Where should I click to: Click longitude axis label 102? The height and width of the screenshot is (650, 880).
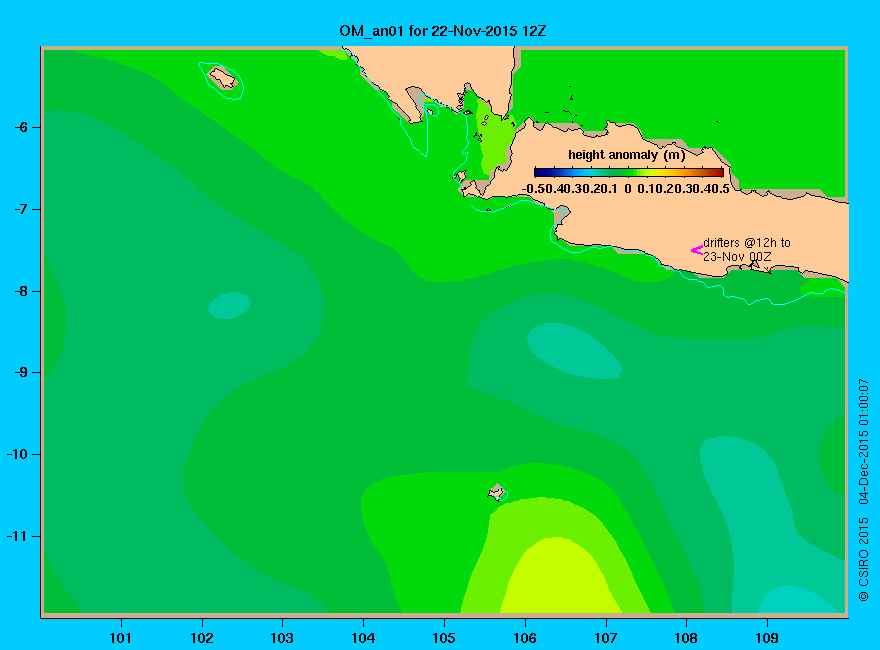coord(201,638)
